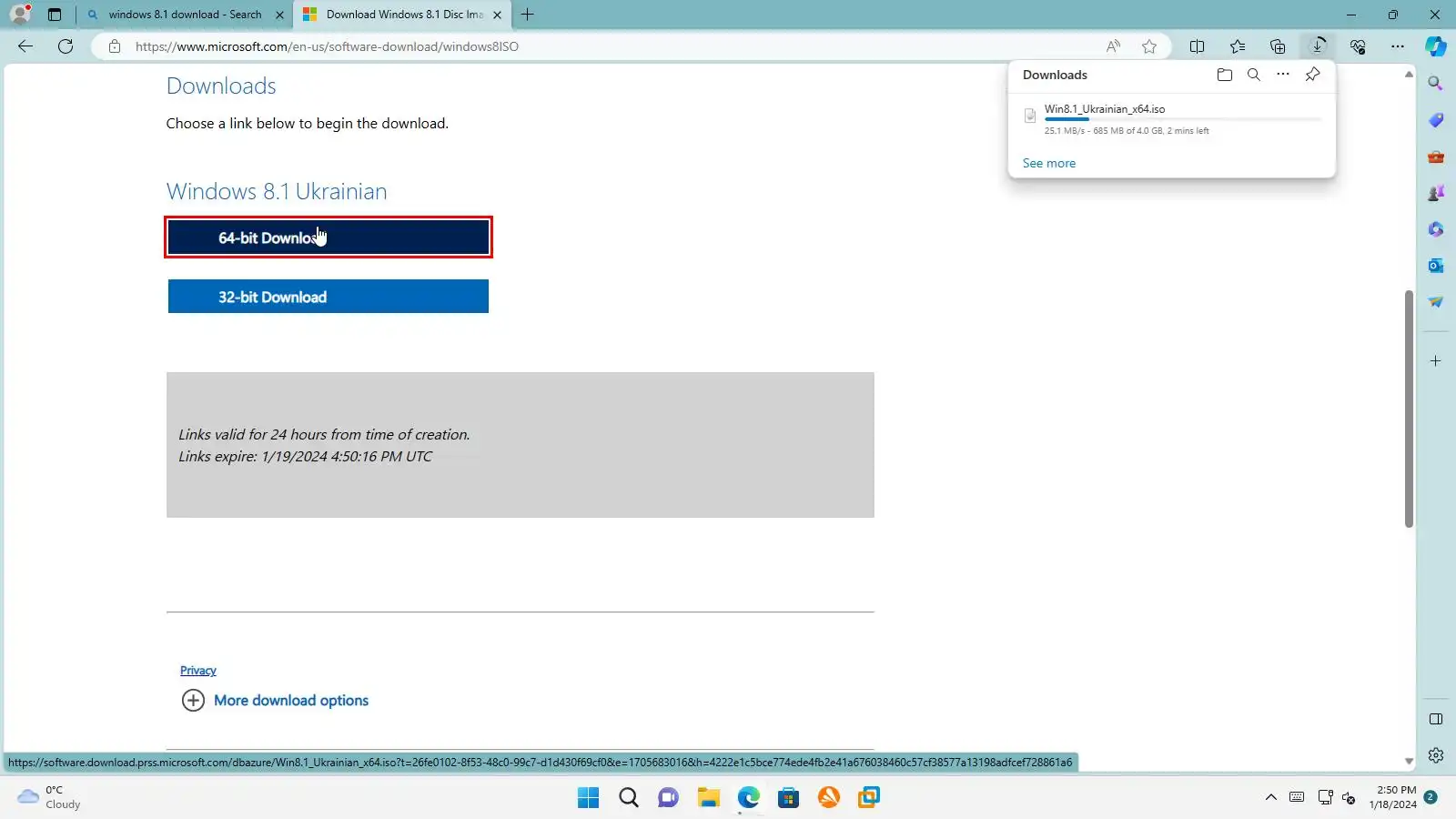
Task: Toggle sidebar visibility icon near bottom
Action: click(1436, 719)
